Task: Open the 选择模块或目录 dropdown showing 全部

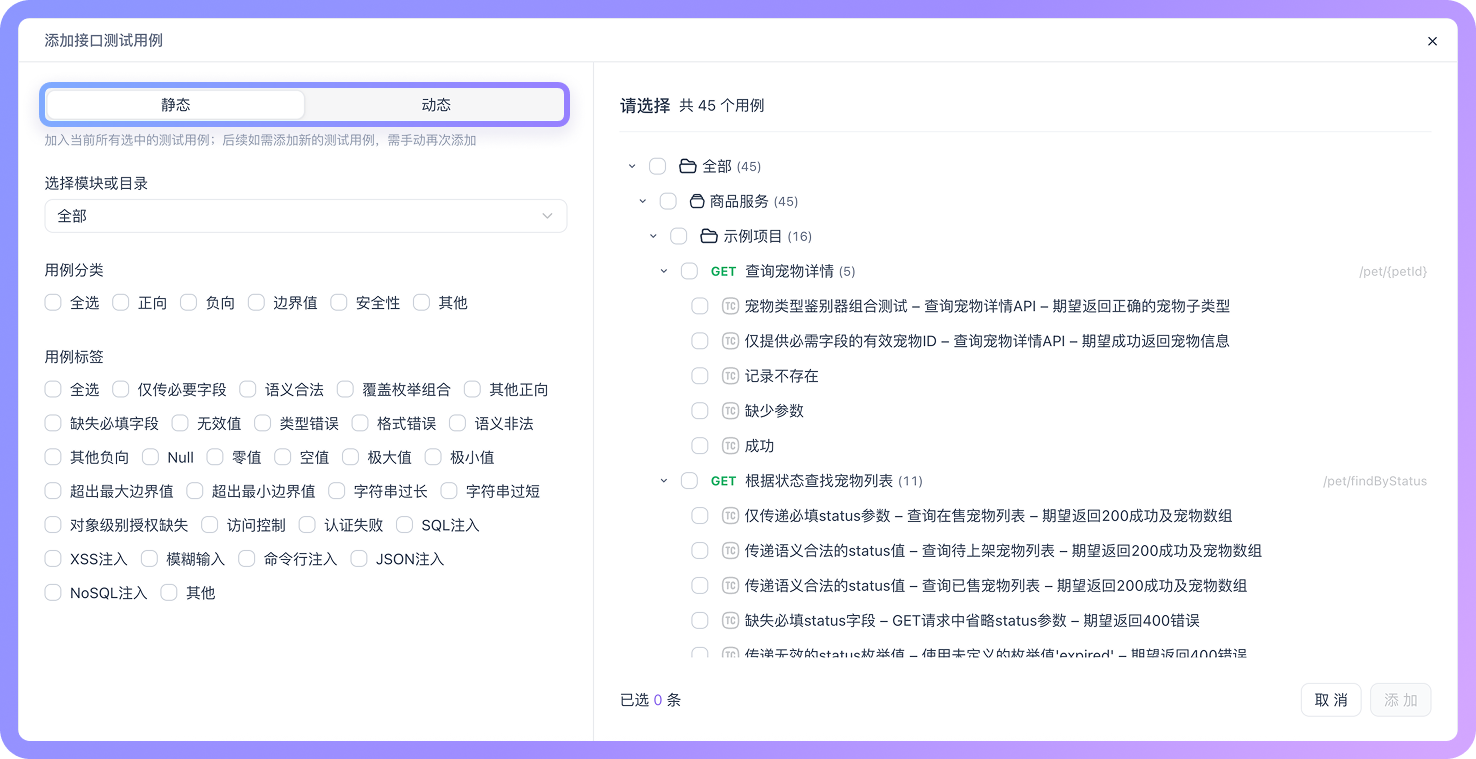Action: (305, 216)
